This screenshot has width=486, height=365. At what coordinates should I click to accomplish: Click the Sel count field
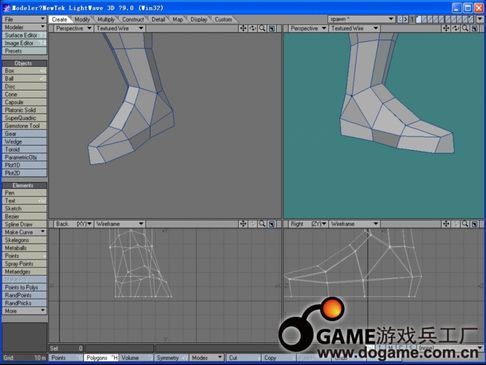click(x=66, y=348)
